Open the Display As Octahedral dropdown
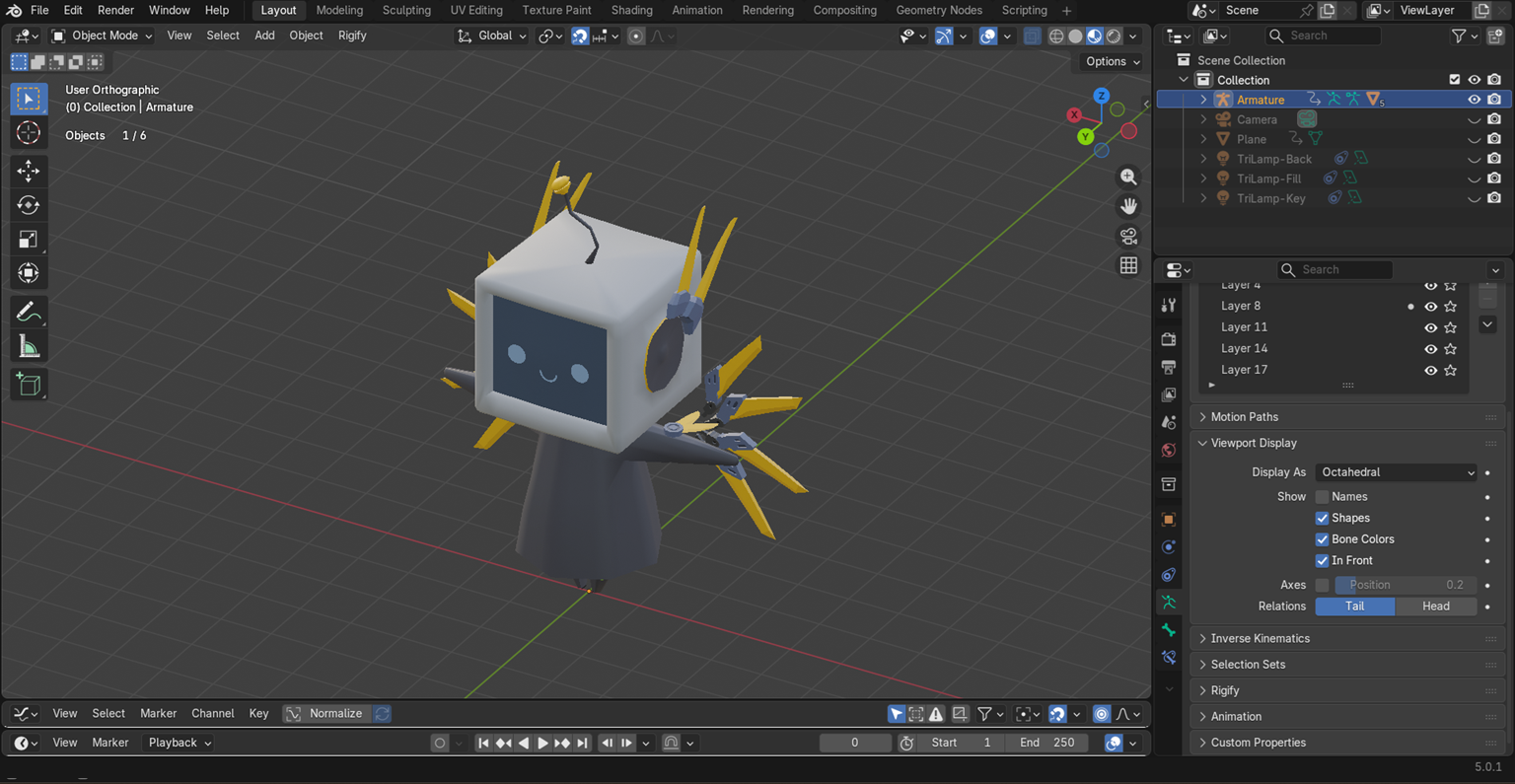This screenshot has height=784, width=1515. [x=1397, y=472]
